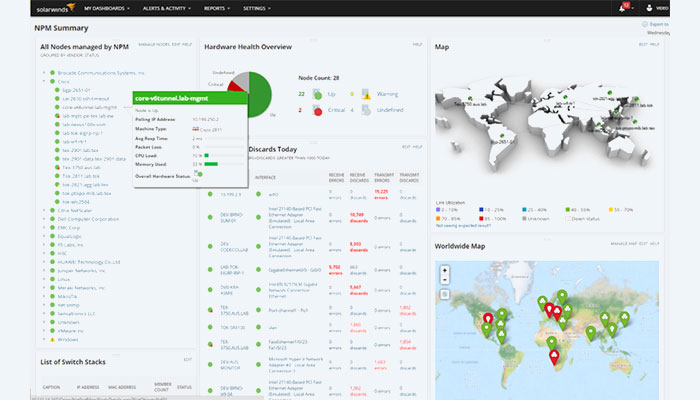Zoom out on the Worldwide Map
The width and height of the screenshot is (700, 400).
tap(445, 280)
